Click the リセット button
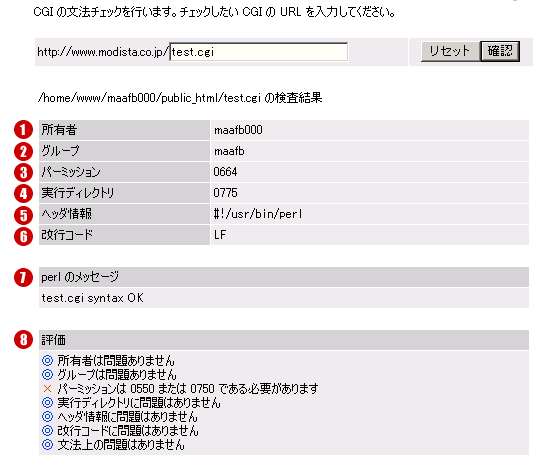 450,51
